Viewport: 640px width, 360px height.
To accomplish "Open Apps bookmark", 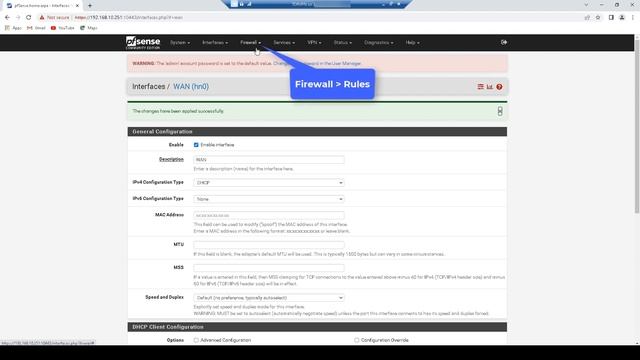I will (x=13, y=28).
